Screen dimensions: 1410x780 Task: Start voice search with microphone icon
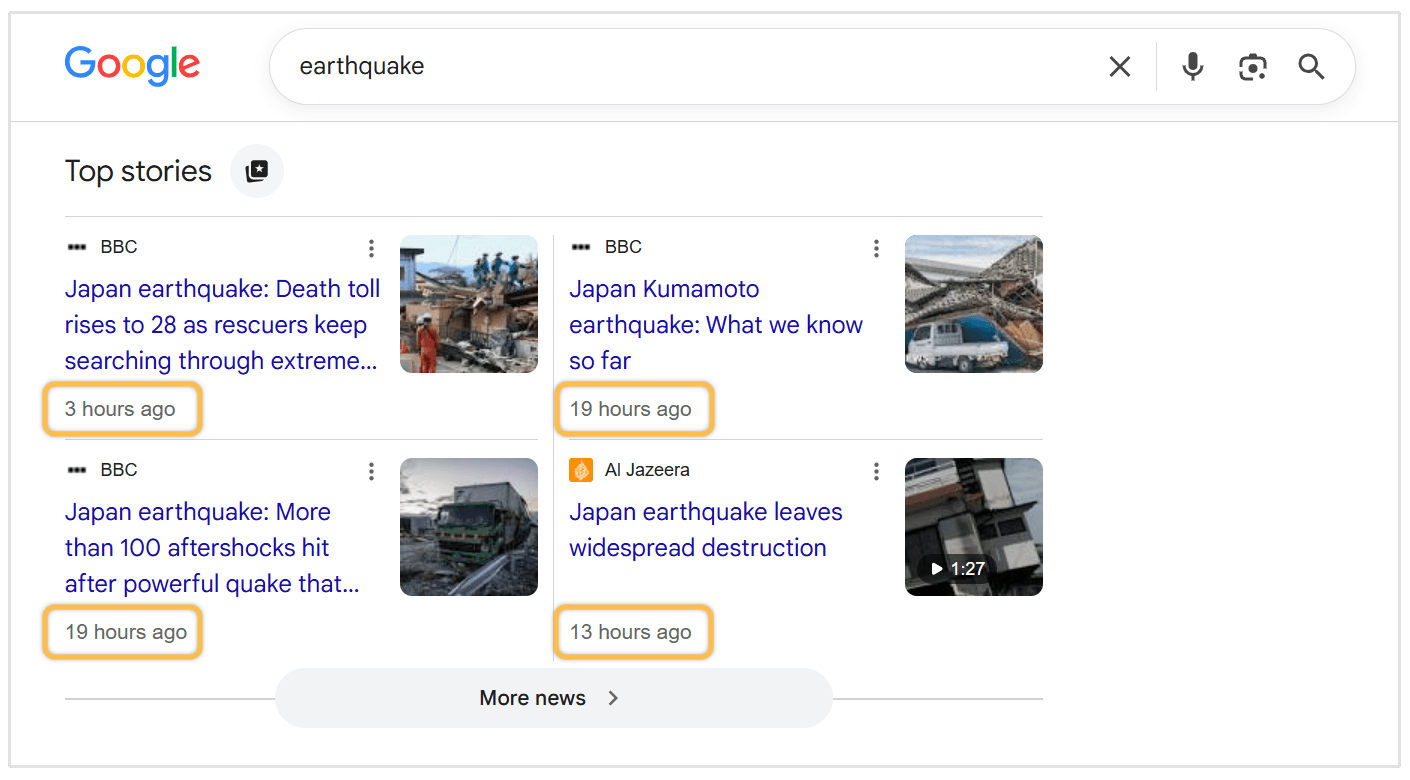coord(1192,67)
